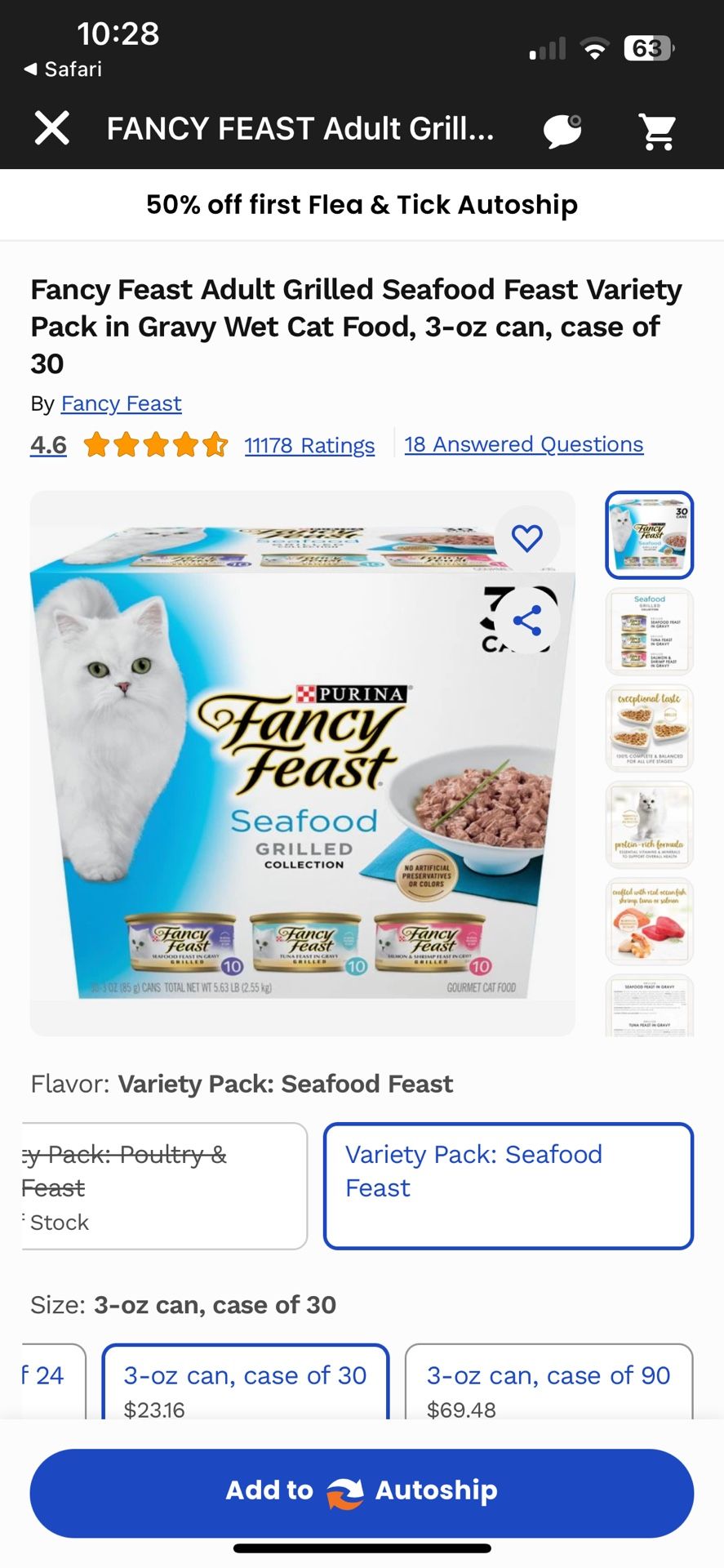Click the star rating icons
Screen dimensions: 724x1568
[x=155, y=445]
